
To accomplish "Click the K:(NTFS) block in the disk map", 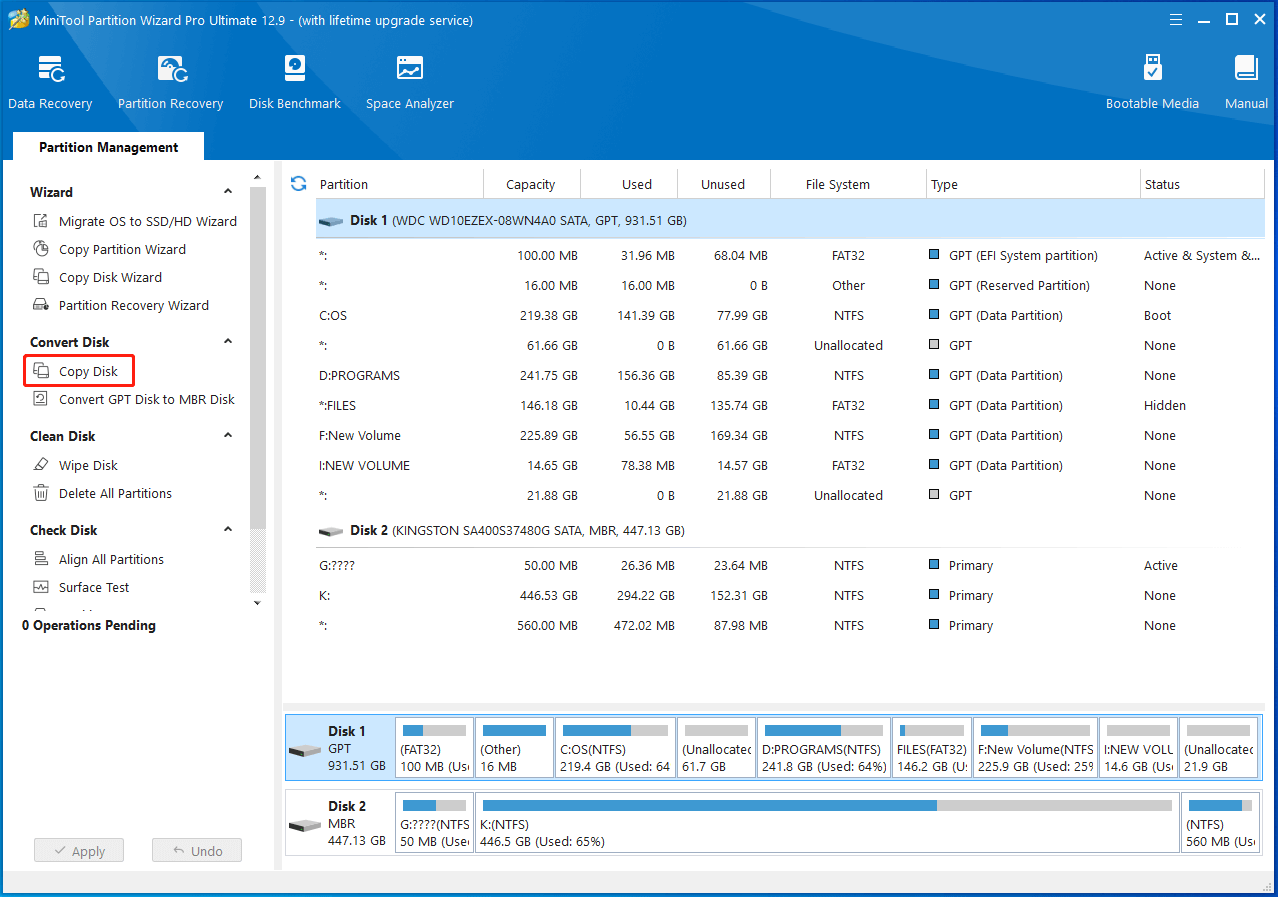I will [x=827, y=822].
